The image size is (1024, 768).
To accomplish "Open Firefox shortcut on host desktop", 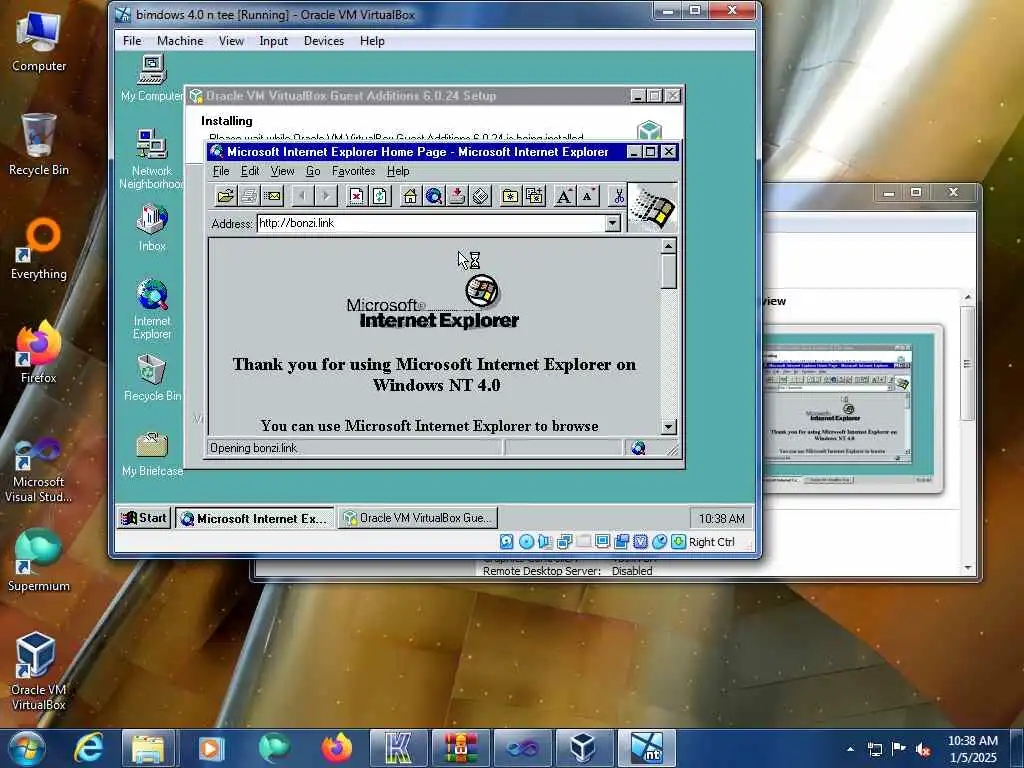I will (x=39, y=352).
